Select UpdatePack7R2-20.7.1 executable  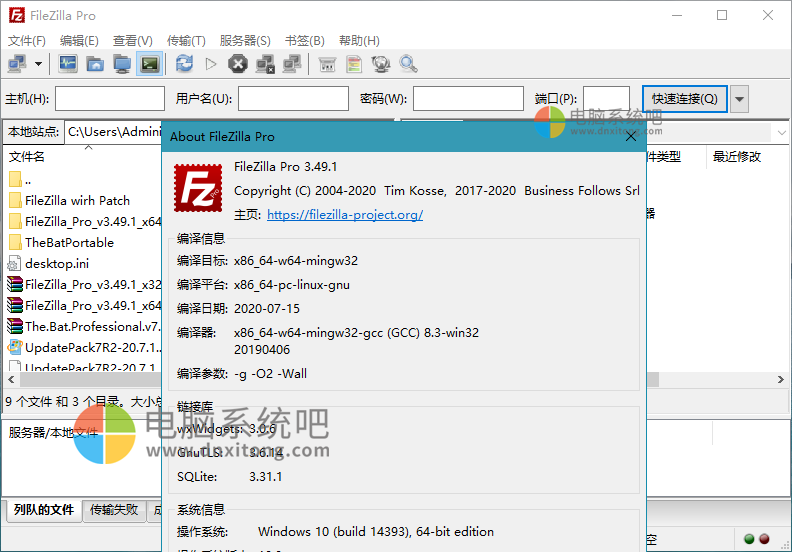tap(84, 348)
